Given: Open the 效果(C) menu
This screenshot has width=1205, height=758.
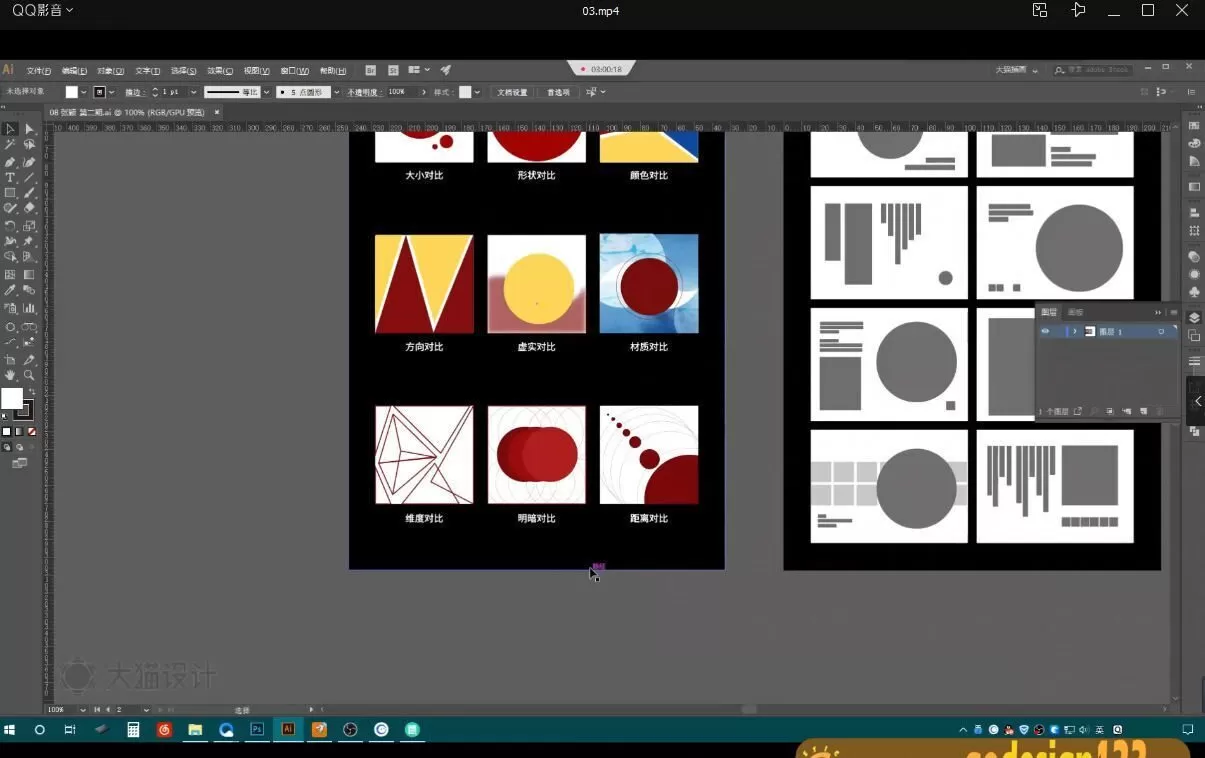Looking at the screenshot, I should coord(220,71).
